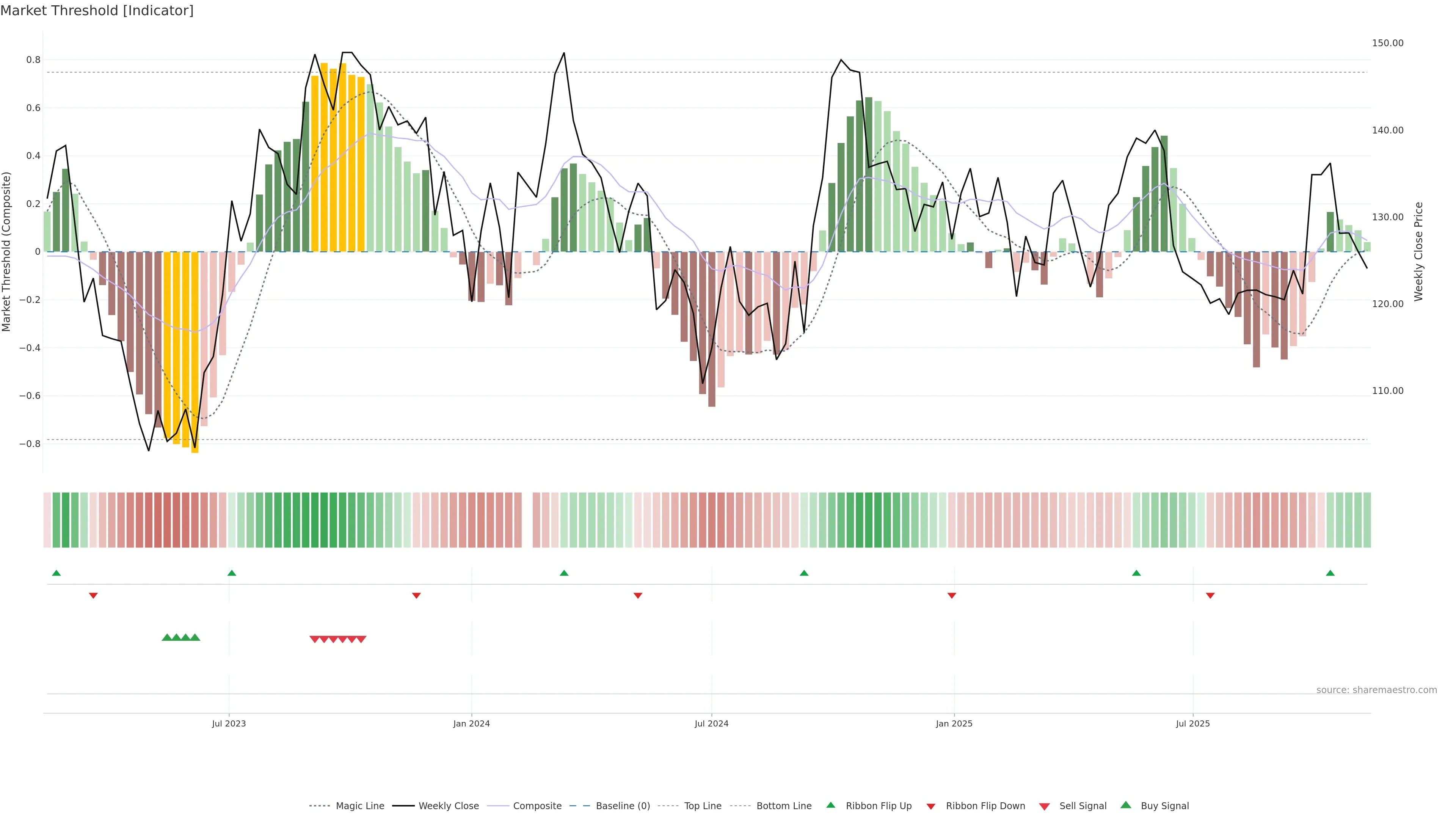Hide the Top Line legend entry

point(703,806)
